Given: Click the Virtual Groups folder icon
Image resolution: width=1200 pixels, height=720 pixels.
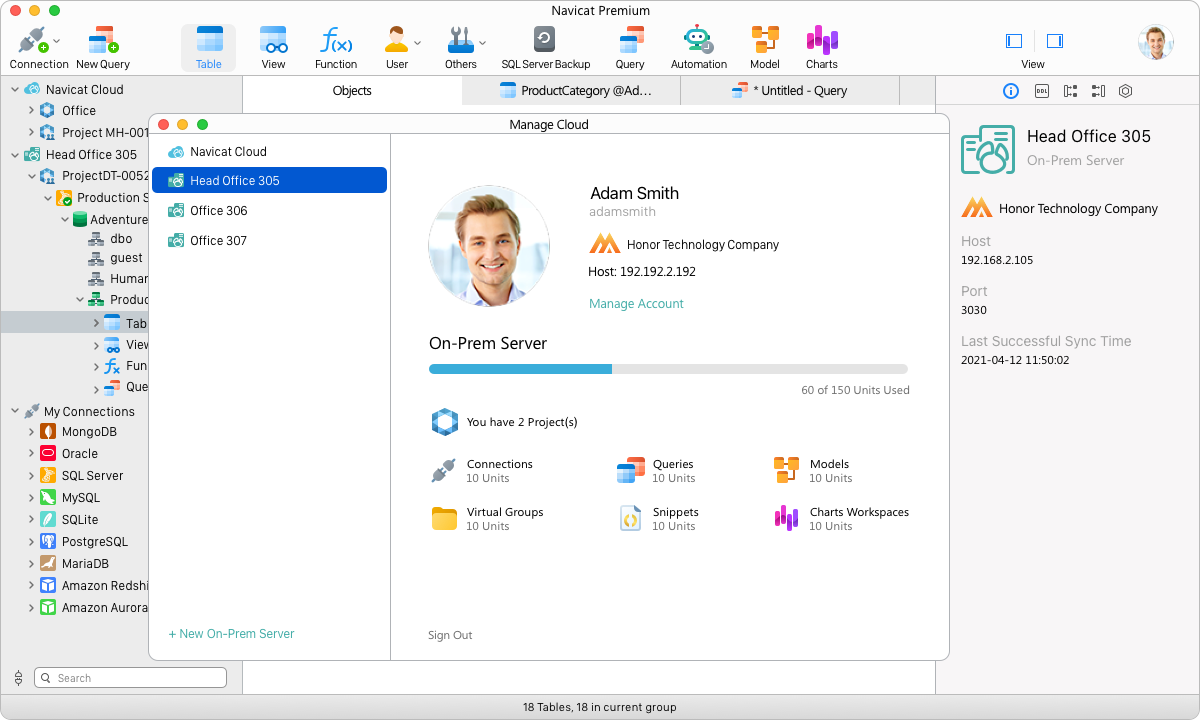Looking at the screenshot, I should (444, 518).
